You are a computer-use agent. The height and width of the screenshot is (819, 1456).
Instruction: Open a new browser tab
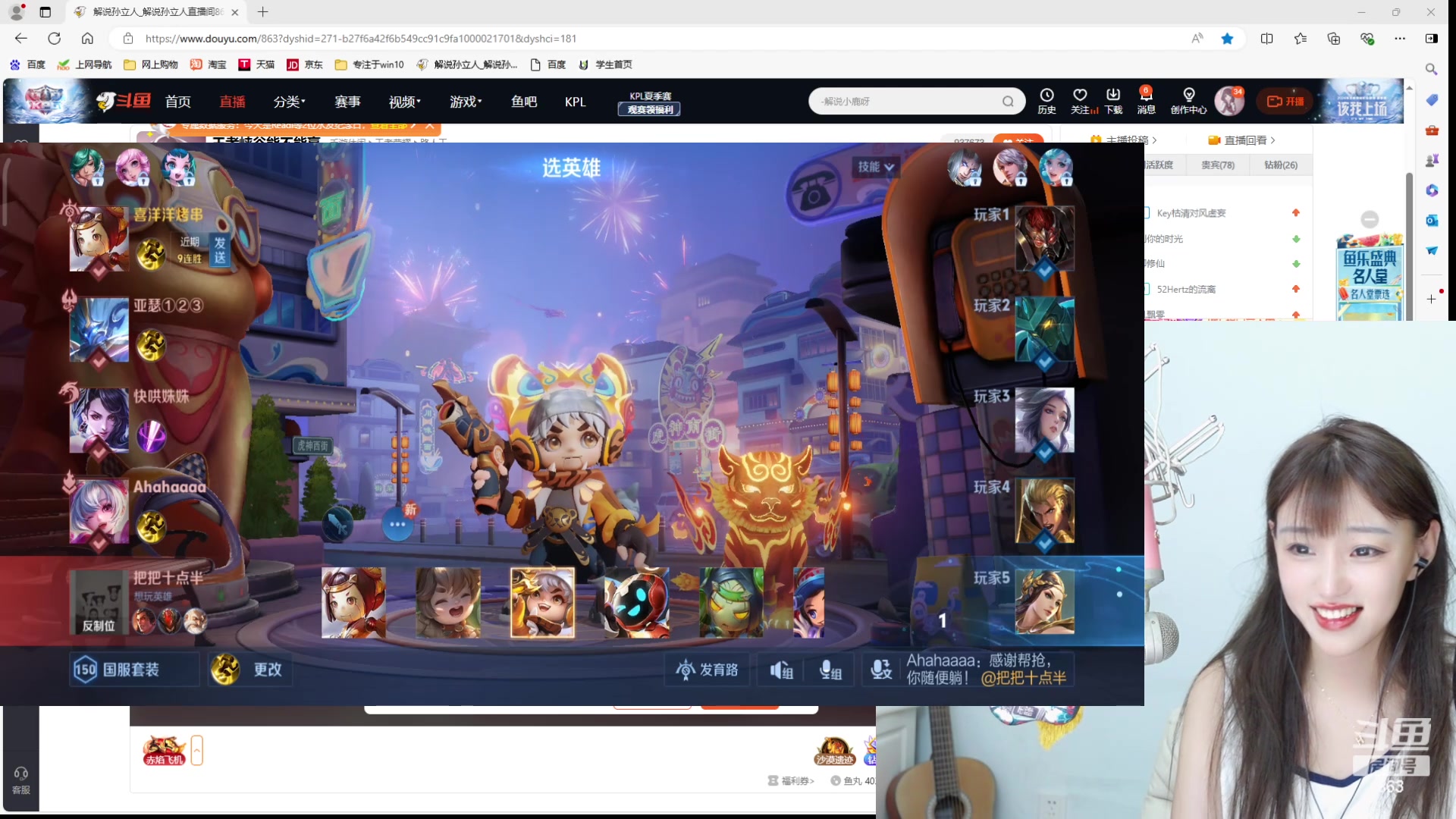[262, 12]
